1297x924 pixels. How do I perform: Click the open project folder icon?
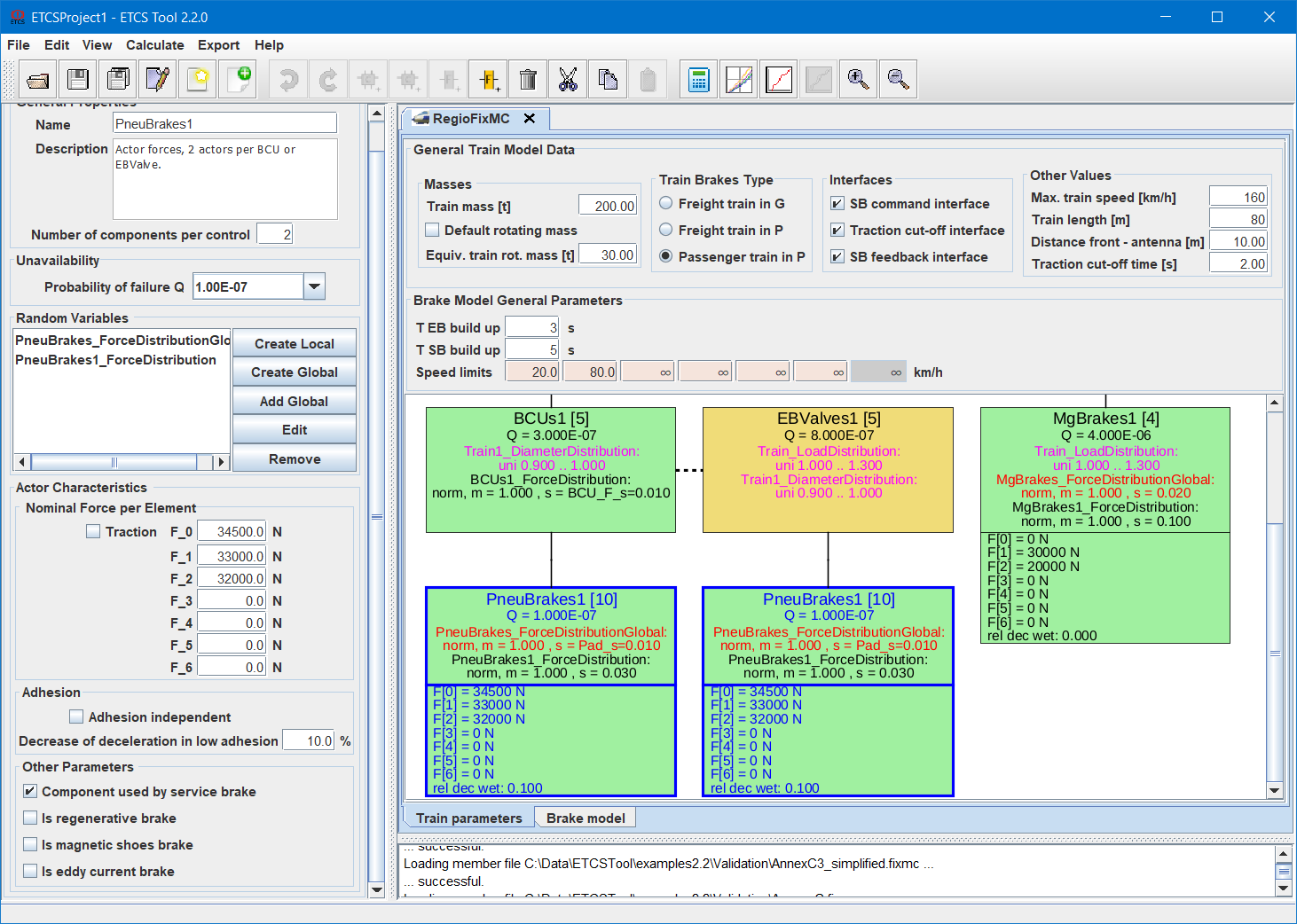(x=38, y=80)
